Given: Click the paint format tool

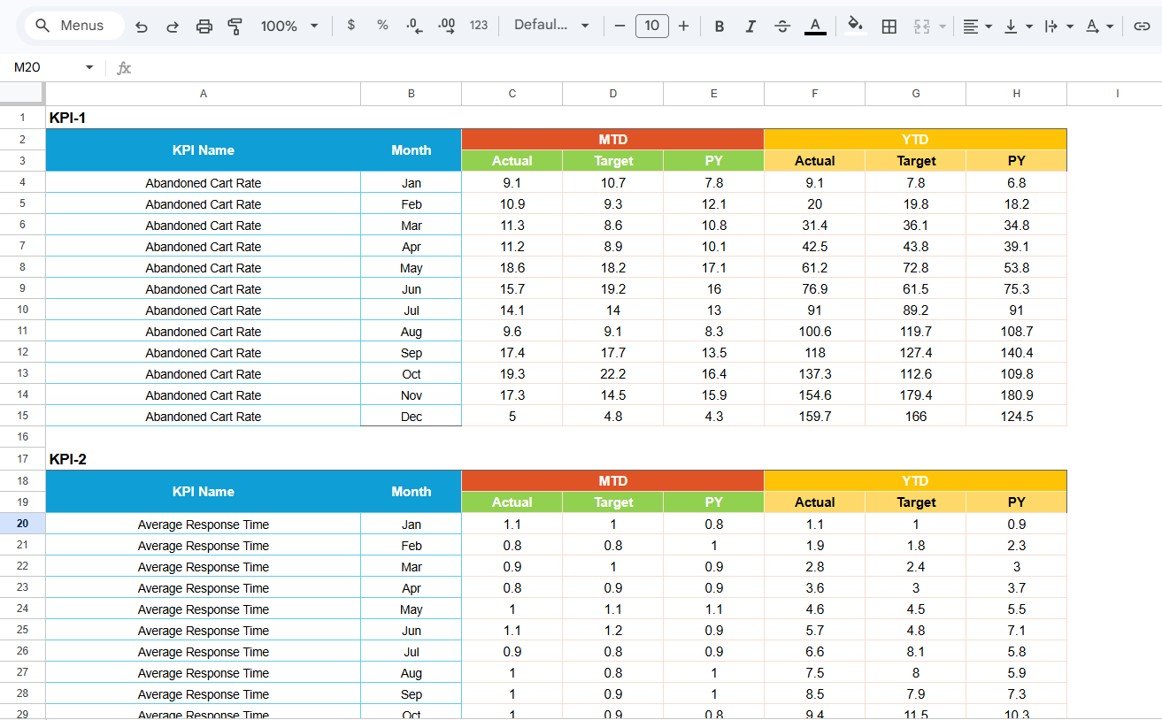Looking at the screenshot, I should (x=235, y=25).
